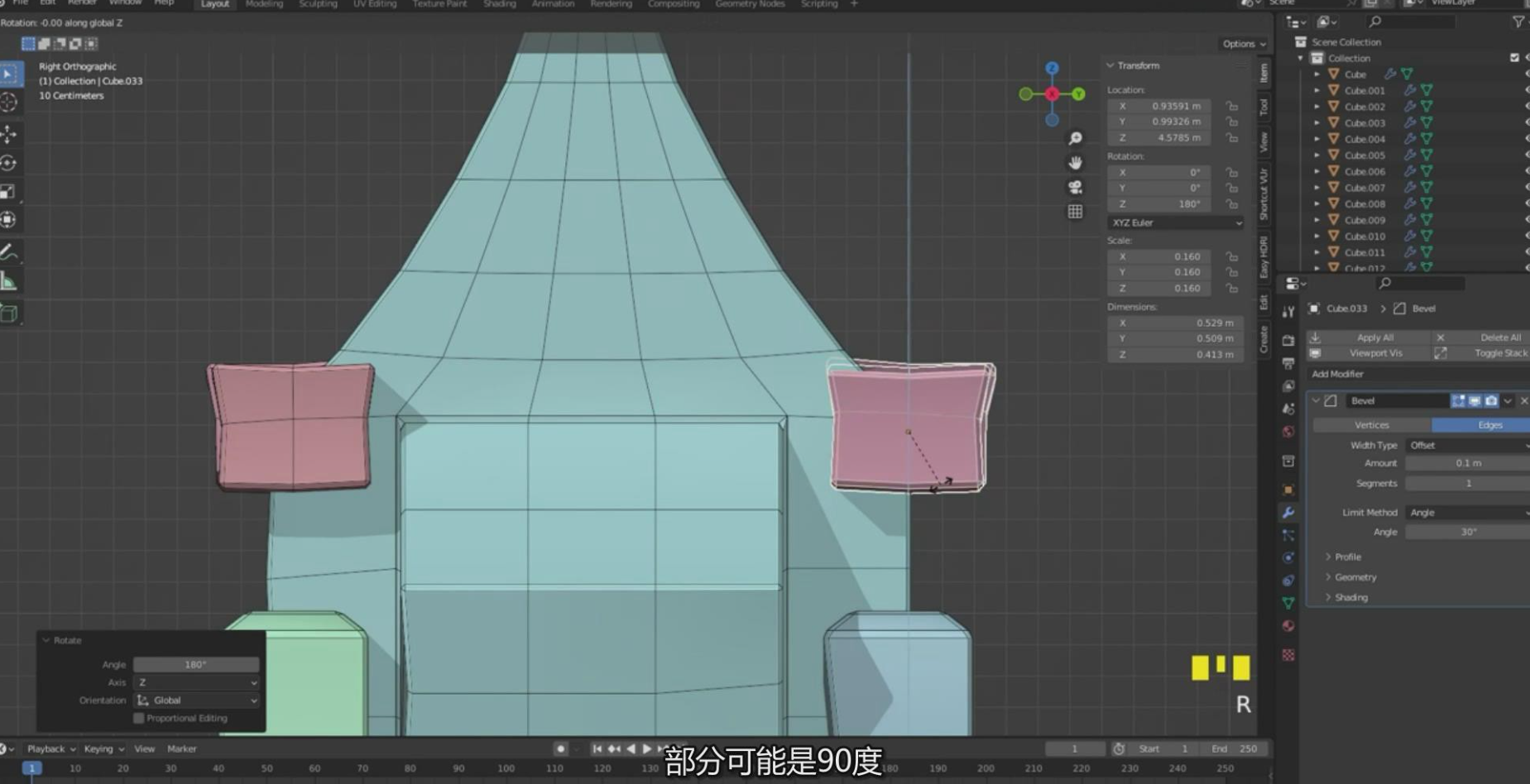Open the XYZ Euler rotation mode dropdown

pyautogui.click(x=1175, y=222)
